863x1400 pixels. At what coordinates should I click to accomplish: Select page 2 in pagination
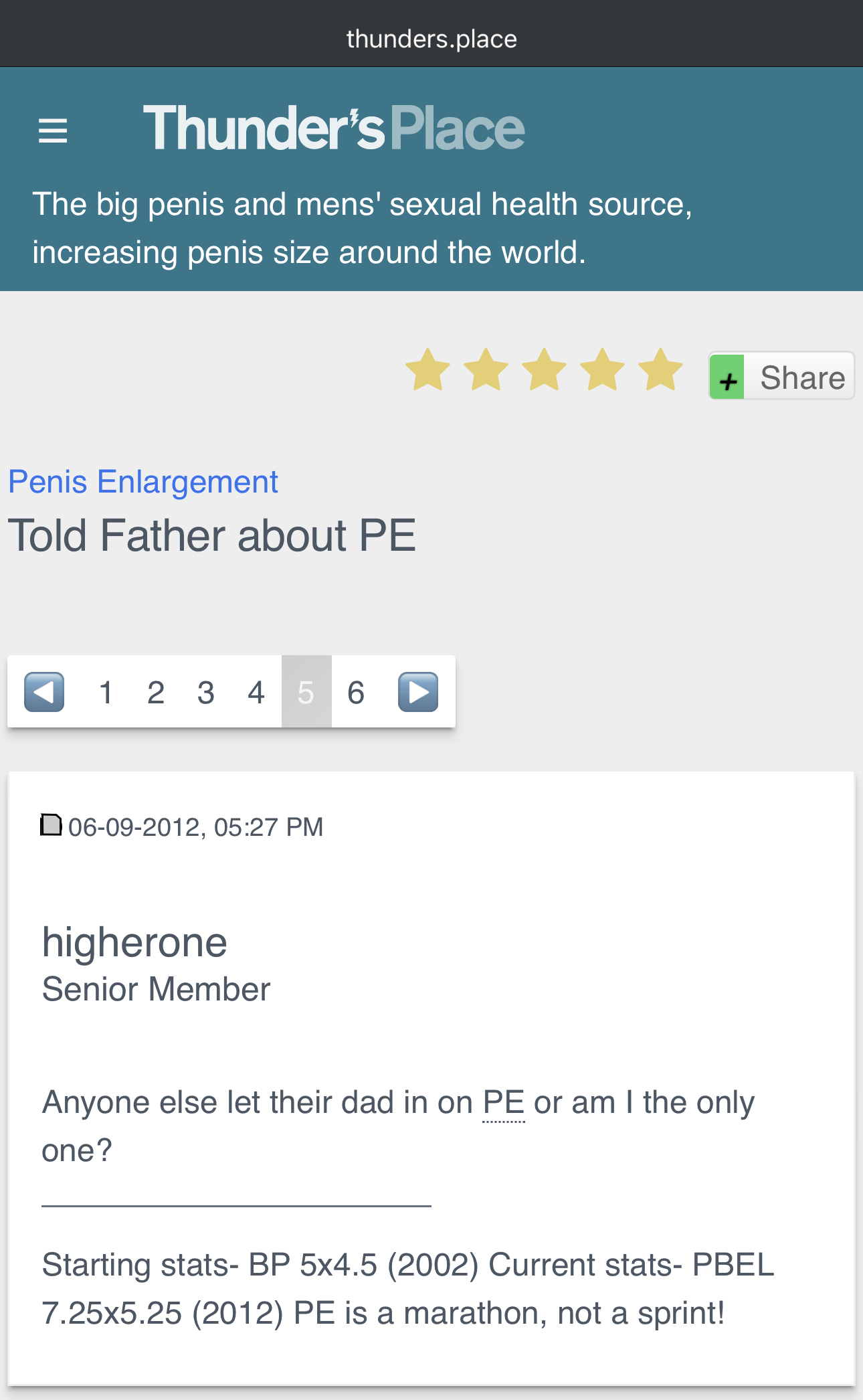click(156, 692)
